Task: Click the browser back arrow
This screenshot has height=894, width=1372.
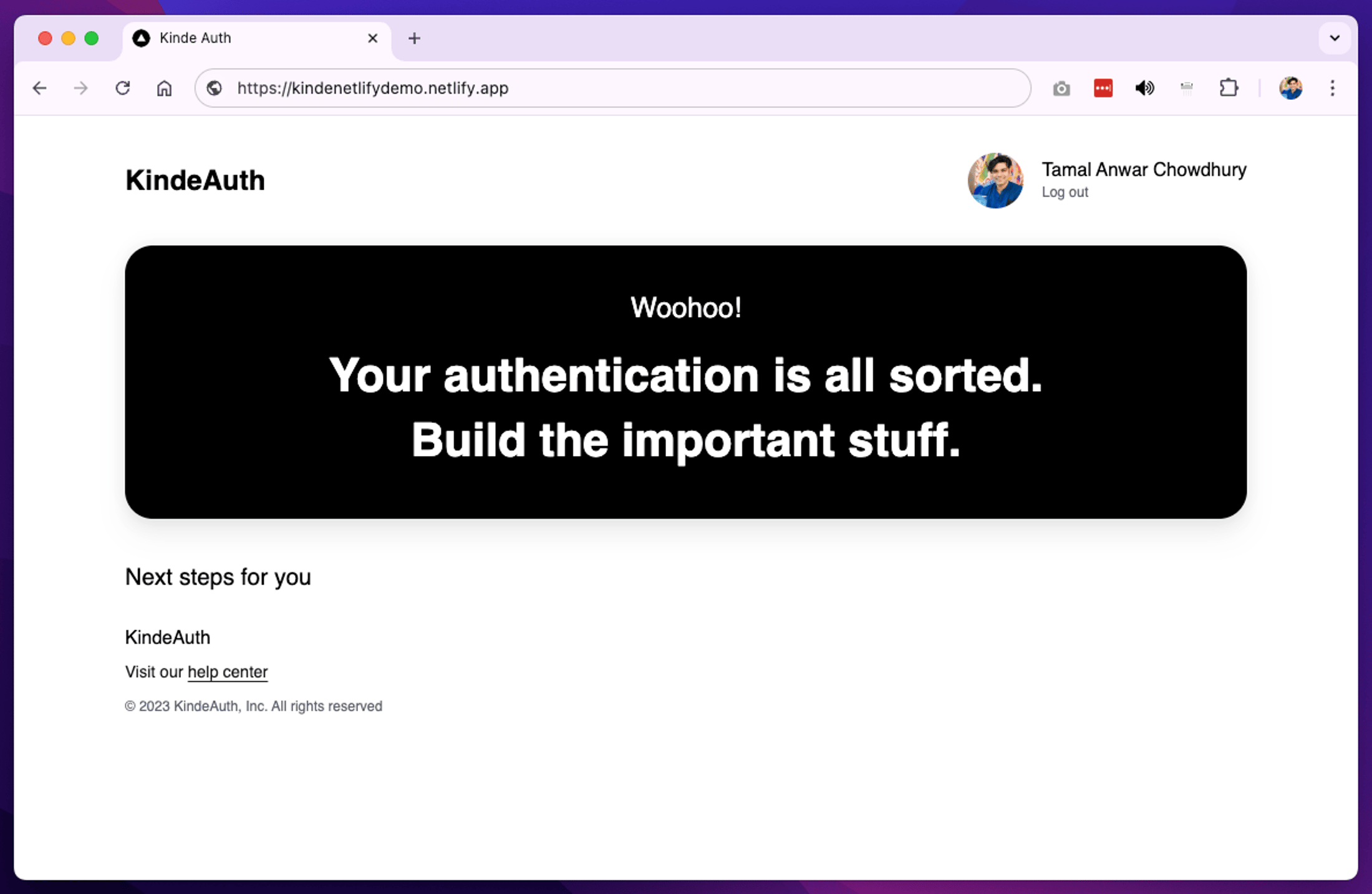Action: [x=39, y=88]
